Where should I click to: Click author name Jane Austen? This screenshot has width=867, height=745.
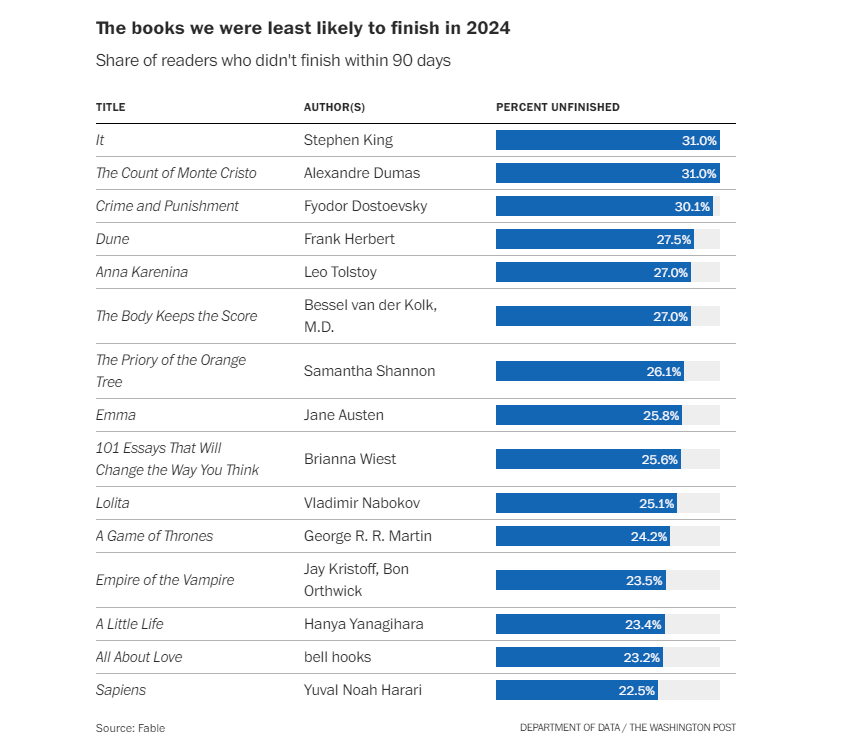pos(343,415)
